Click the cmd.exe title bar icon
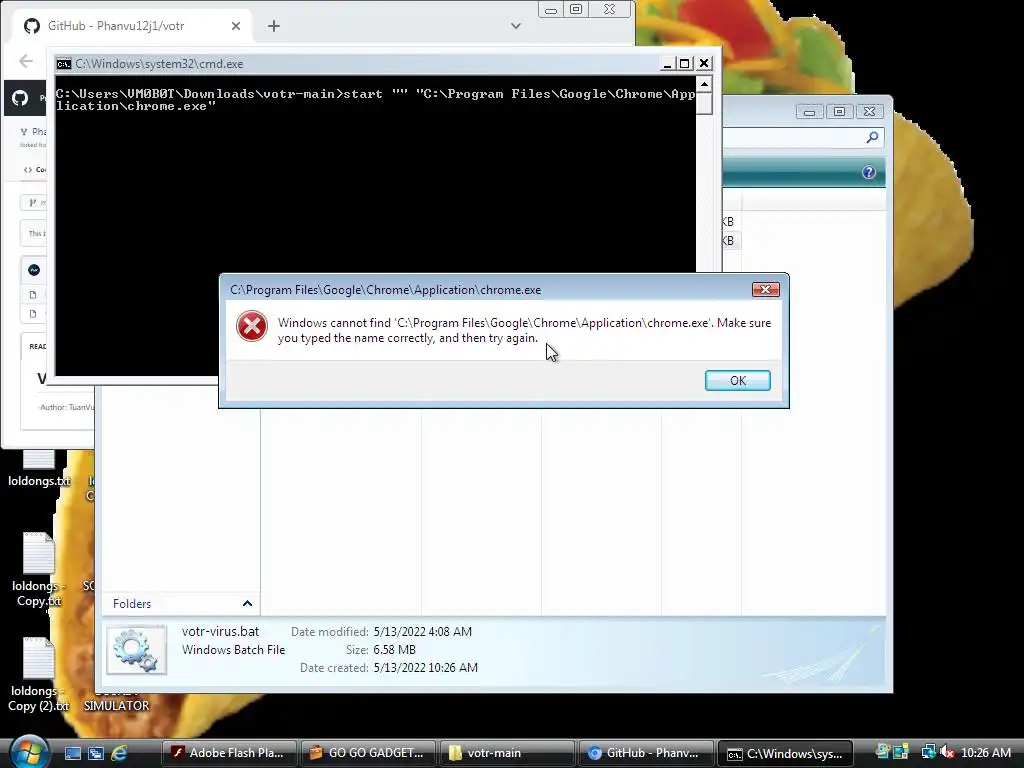Screen dimensions: 1024x768 coord(63,63)
